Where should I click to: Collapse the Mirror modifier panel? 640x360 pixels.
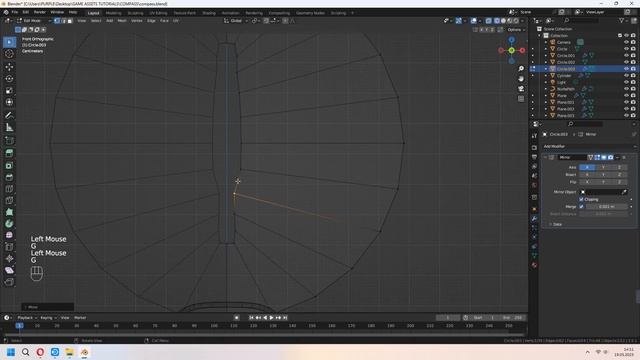545,157
